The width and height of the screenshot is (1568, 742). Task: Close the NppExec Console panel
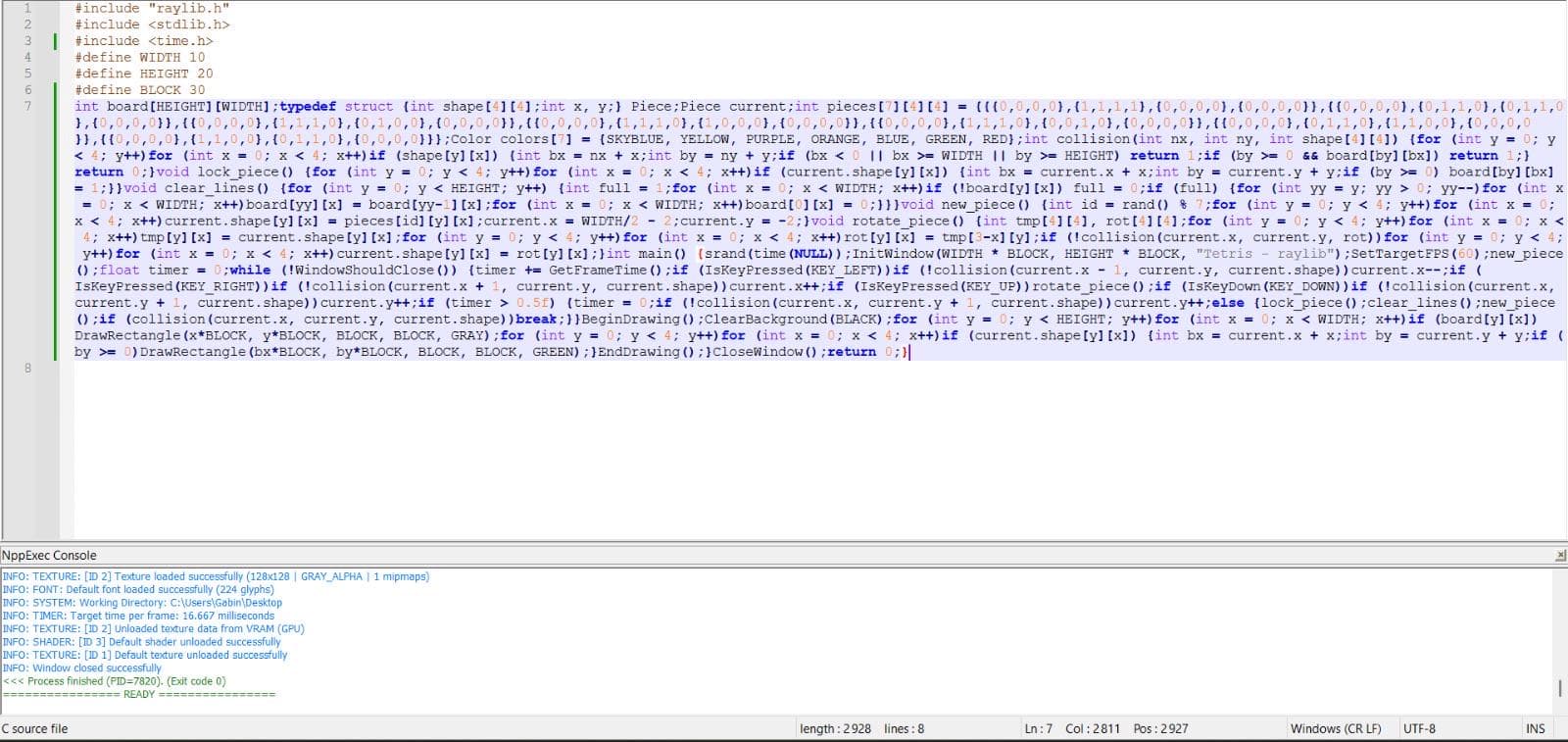coord(1560,556)
